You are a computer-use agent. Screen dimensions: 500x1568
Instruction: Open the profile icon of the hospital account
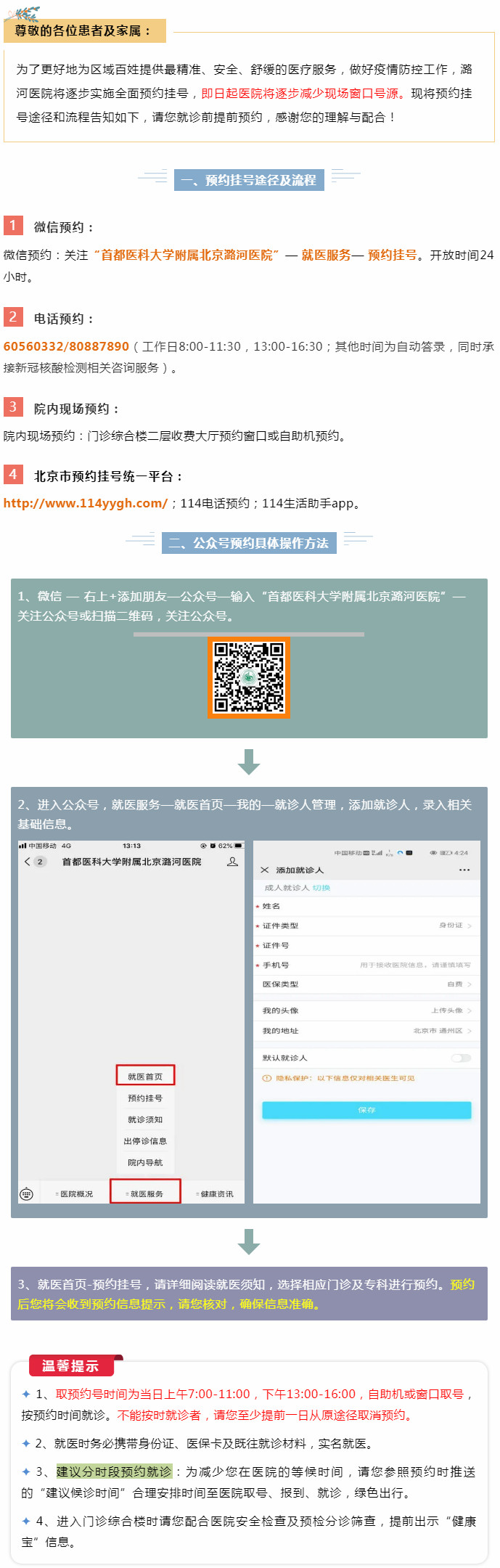[x=232, y=862]
